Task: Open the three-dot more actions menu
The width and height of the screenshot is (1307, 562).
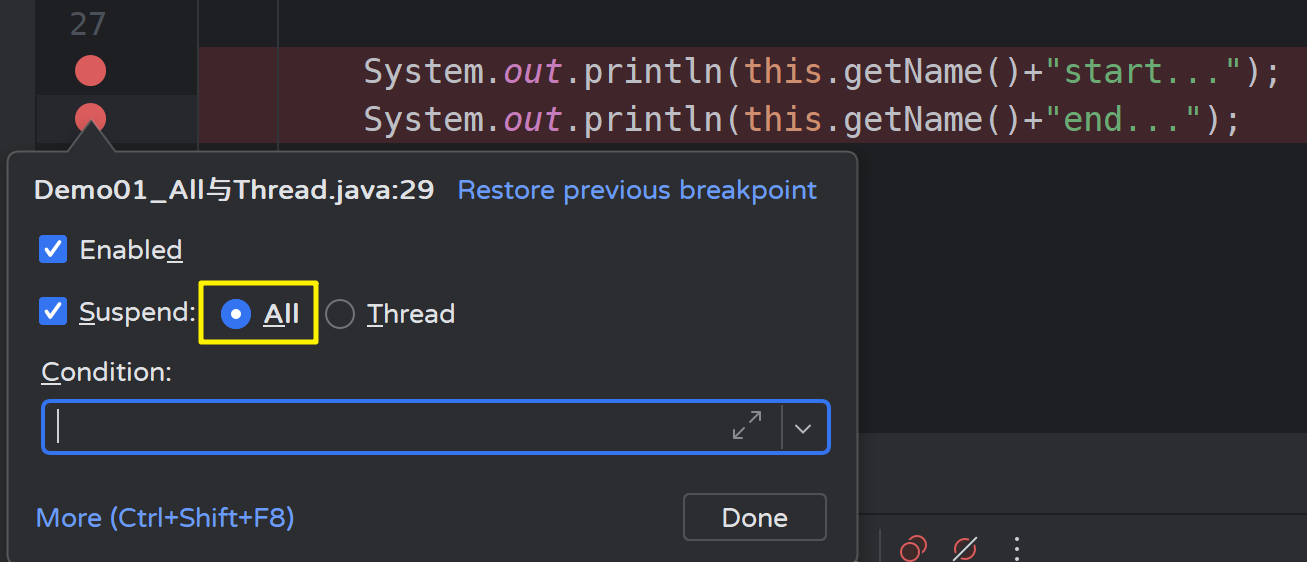Action: pyautogui.click(x=1017, y=549)
